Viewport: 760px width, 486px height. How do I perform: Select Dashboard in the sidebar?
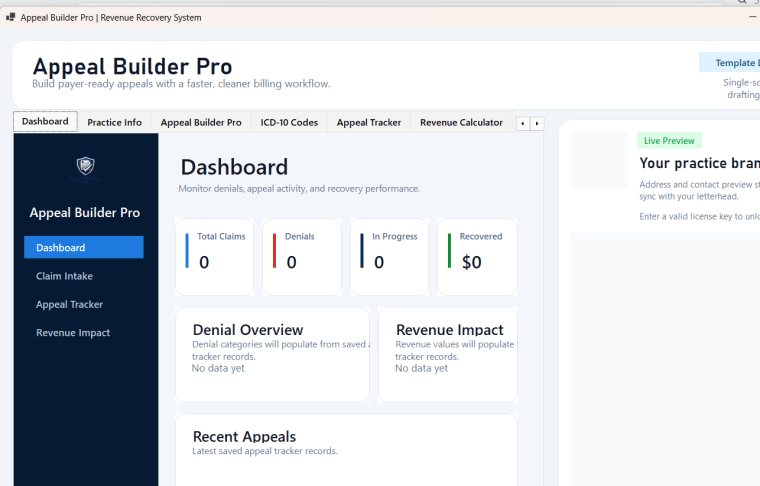click(x=84, y=247)
